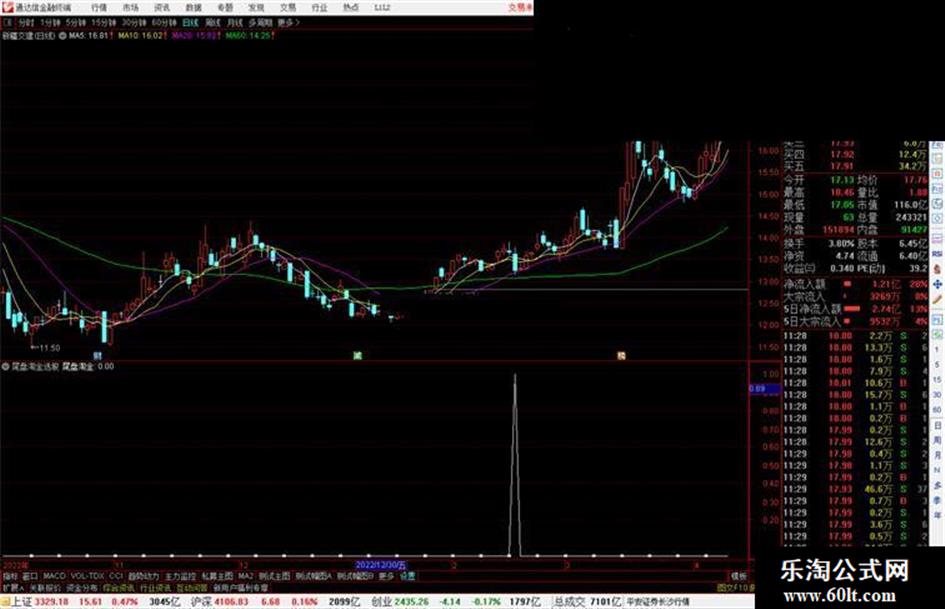Screen dimensions: 945x609
Task: Expand the 扩展 panel toggle
Action: [13, 587]
